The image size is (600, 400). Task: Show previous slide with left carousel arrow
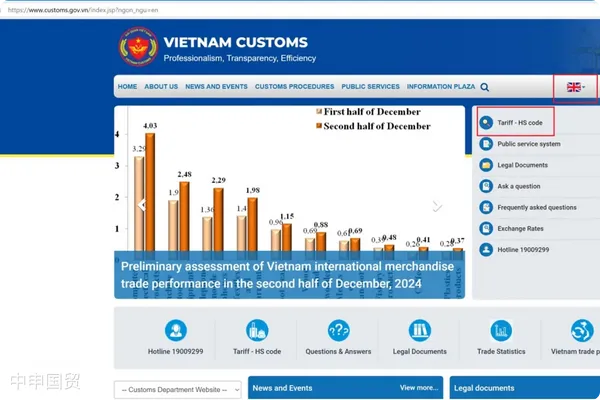coord(142,204)
